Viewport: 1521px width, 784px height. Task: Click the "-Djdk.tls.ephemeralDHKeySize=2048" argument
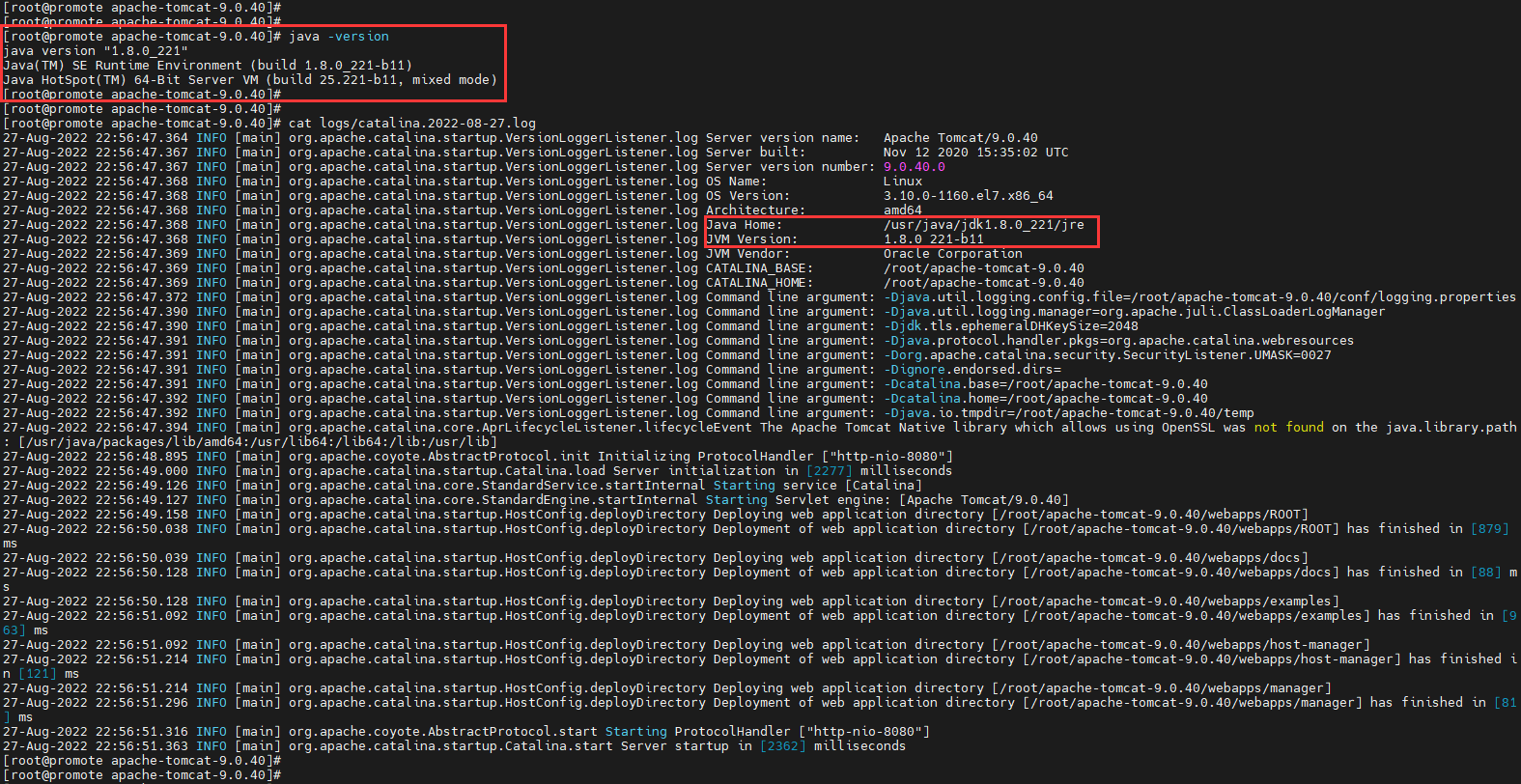click(1011, 326)
